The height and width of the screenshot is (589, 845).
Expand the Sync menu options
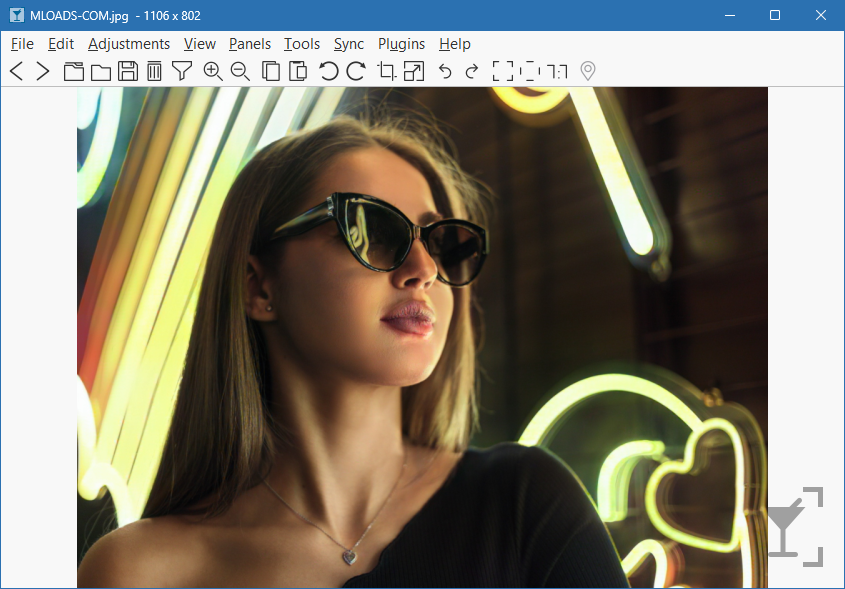[x=348, y=44]
